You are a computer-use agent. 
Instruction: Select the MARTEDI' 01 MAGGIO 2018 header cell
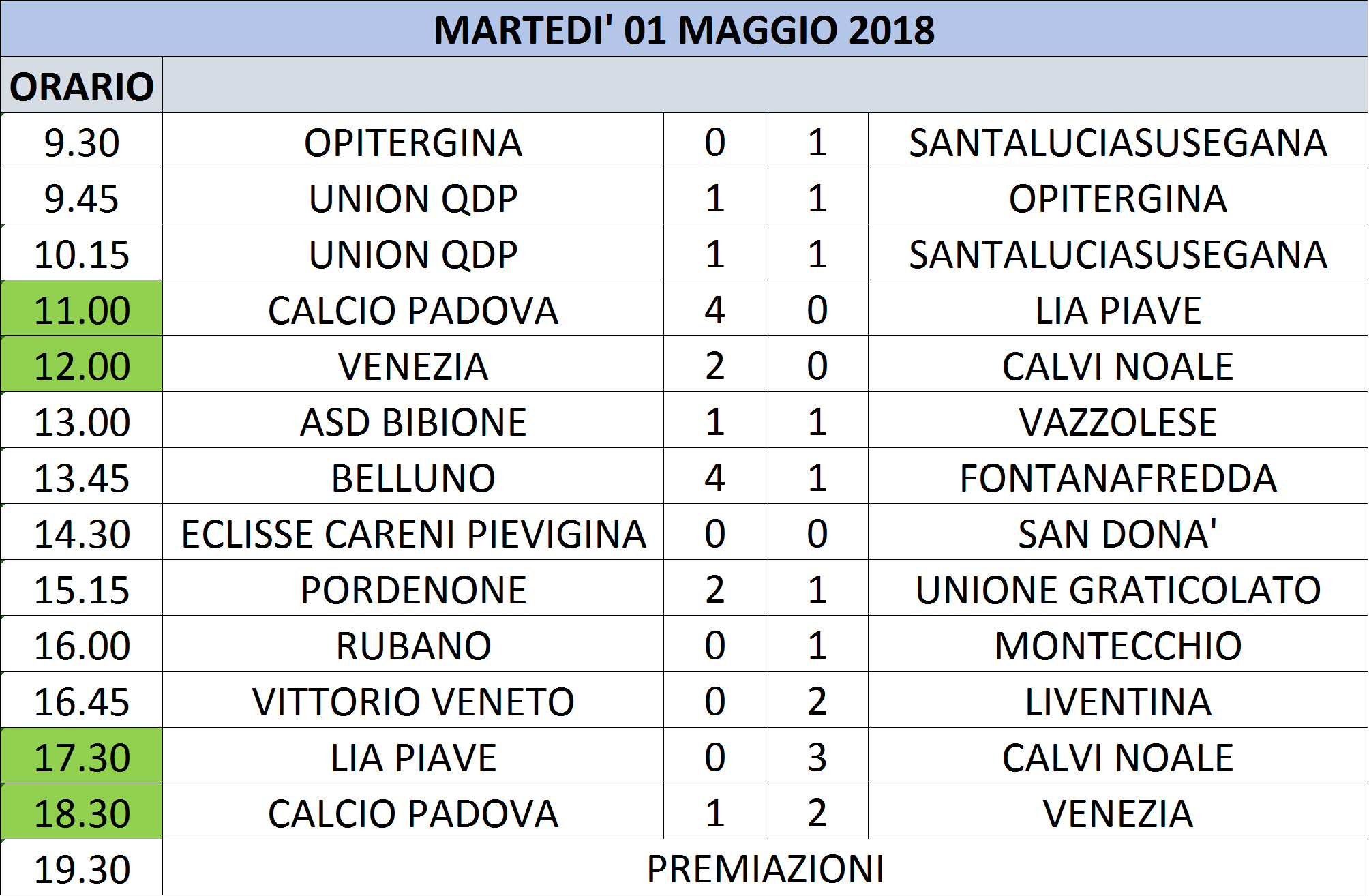click(x=684, y=29)
